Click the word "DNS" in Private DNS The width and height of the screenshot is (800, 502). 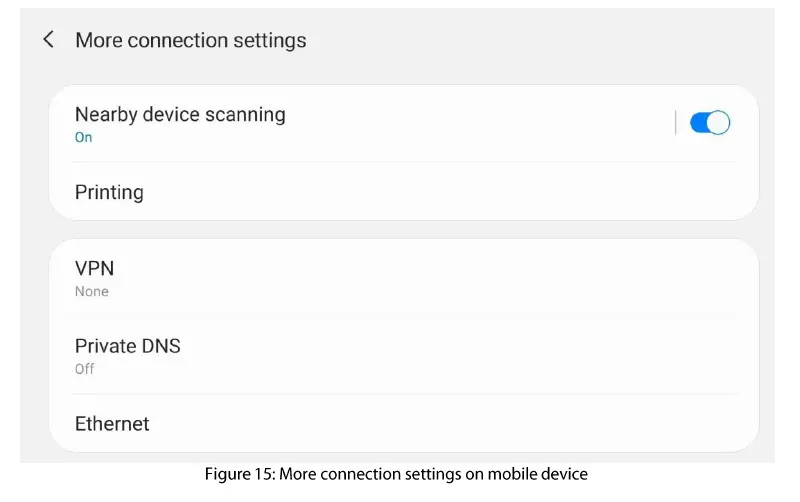click(160, 346)
